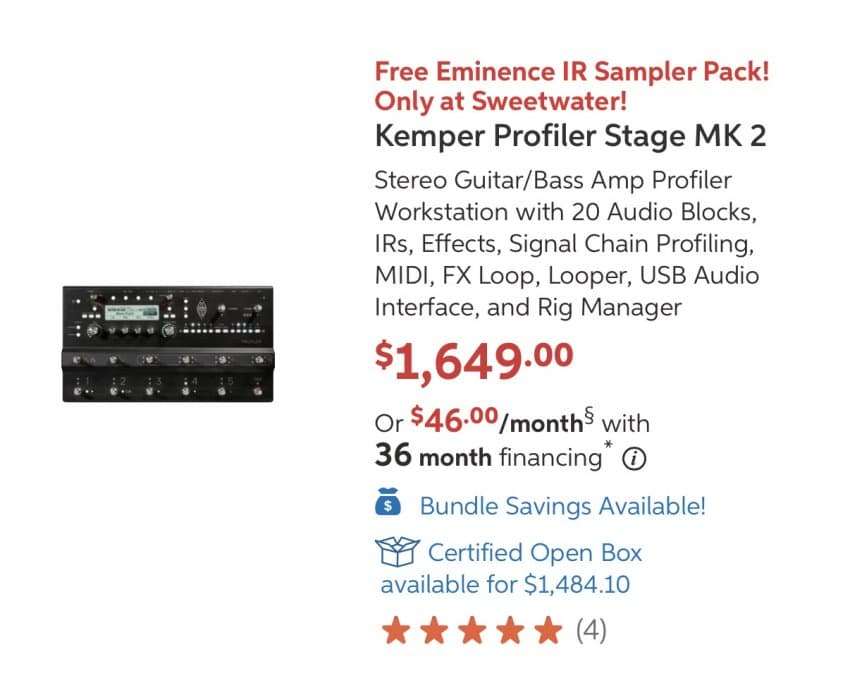The image size is (850, 687).
Task: Click the financing info circle icon
Action: click(634, 459)
